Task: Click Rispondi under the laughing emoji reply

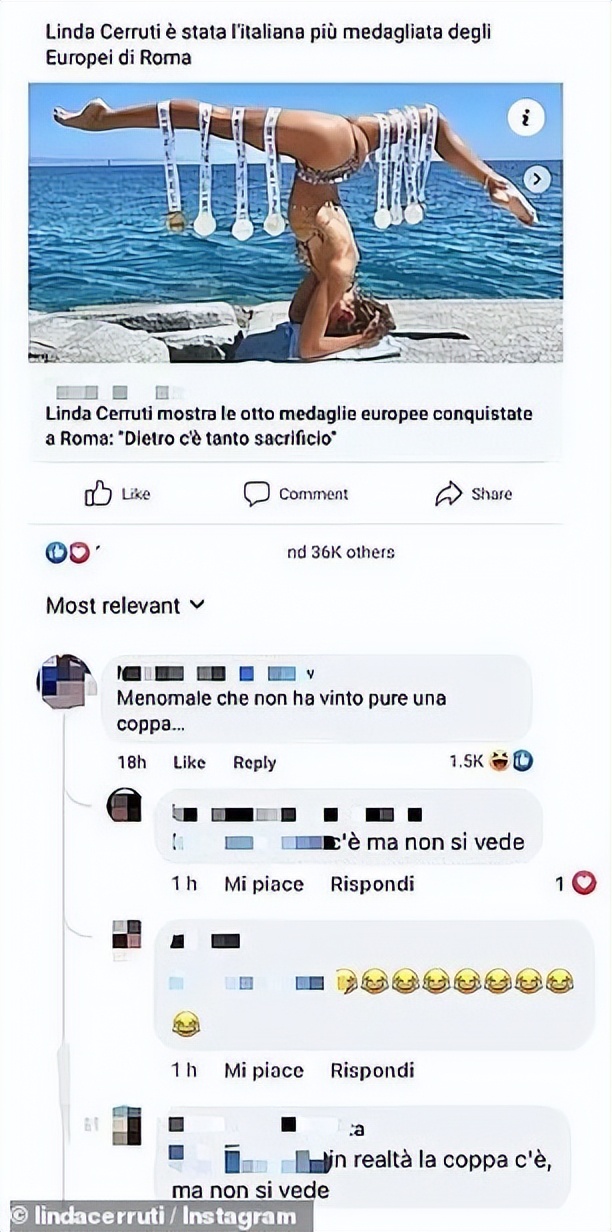Action: click(372, 1071)
